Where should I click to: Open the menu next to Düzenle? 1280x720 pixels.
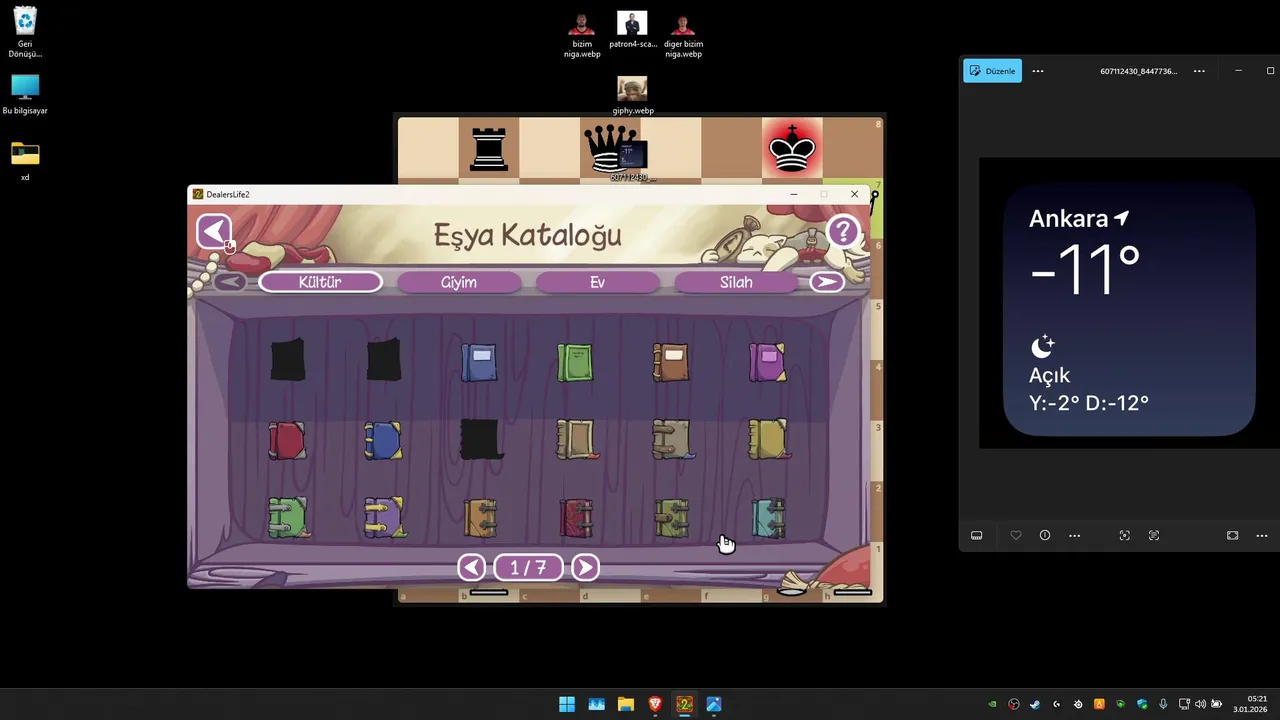pos(1038,71)
